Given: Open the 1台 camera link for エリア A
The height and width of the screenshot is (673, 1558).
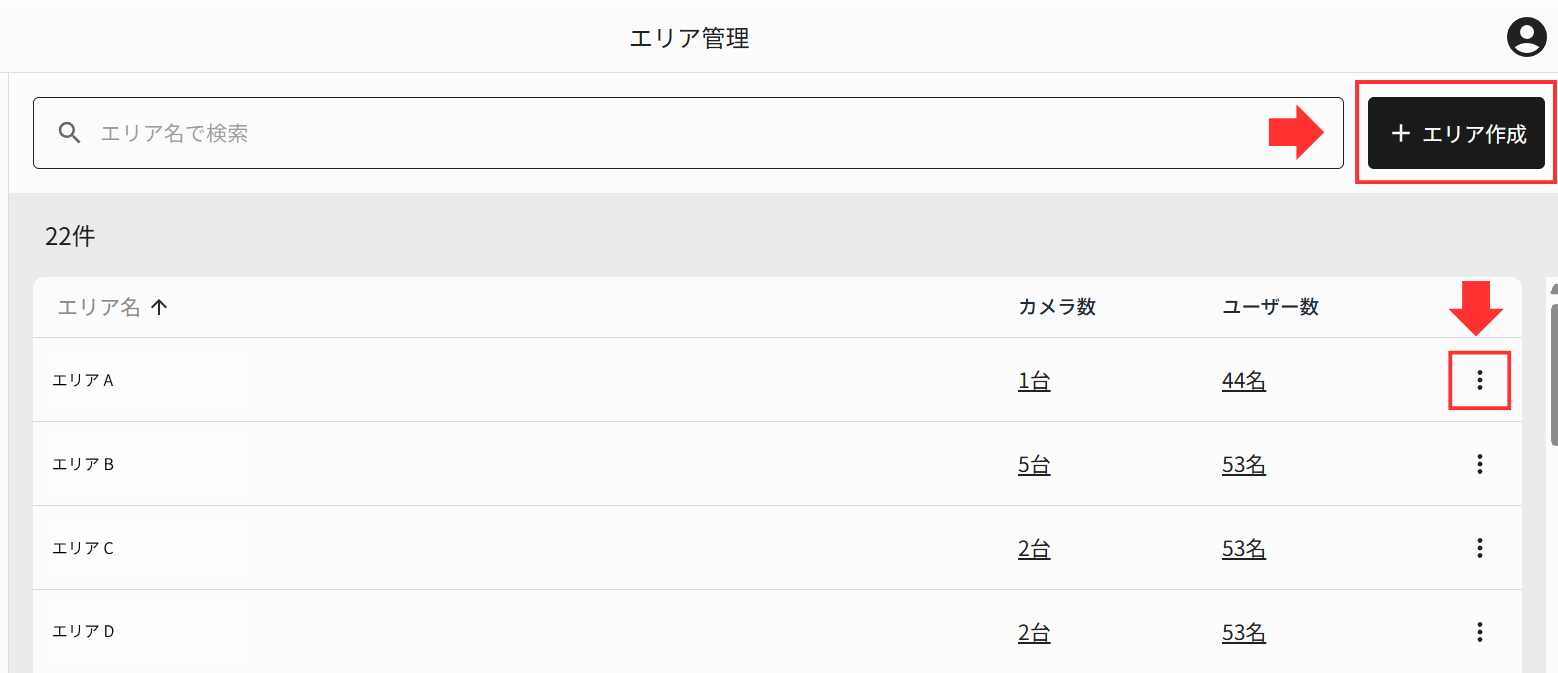Looking at the screenshot, I should [x=1034, y=381].
